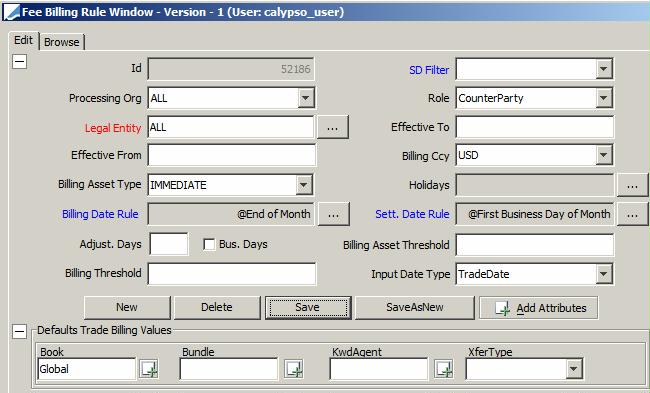This screenshot has height=393, width=650.
Task: Save the fee billing rule
Action: coord(308,307)
